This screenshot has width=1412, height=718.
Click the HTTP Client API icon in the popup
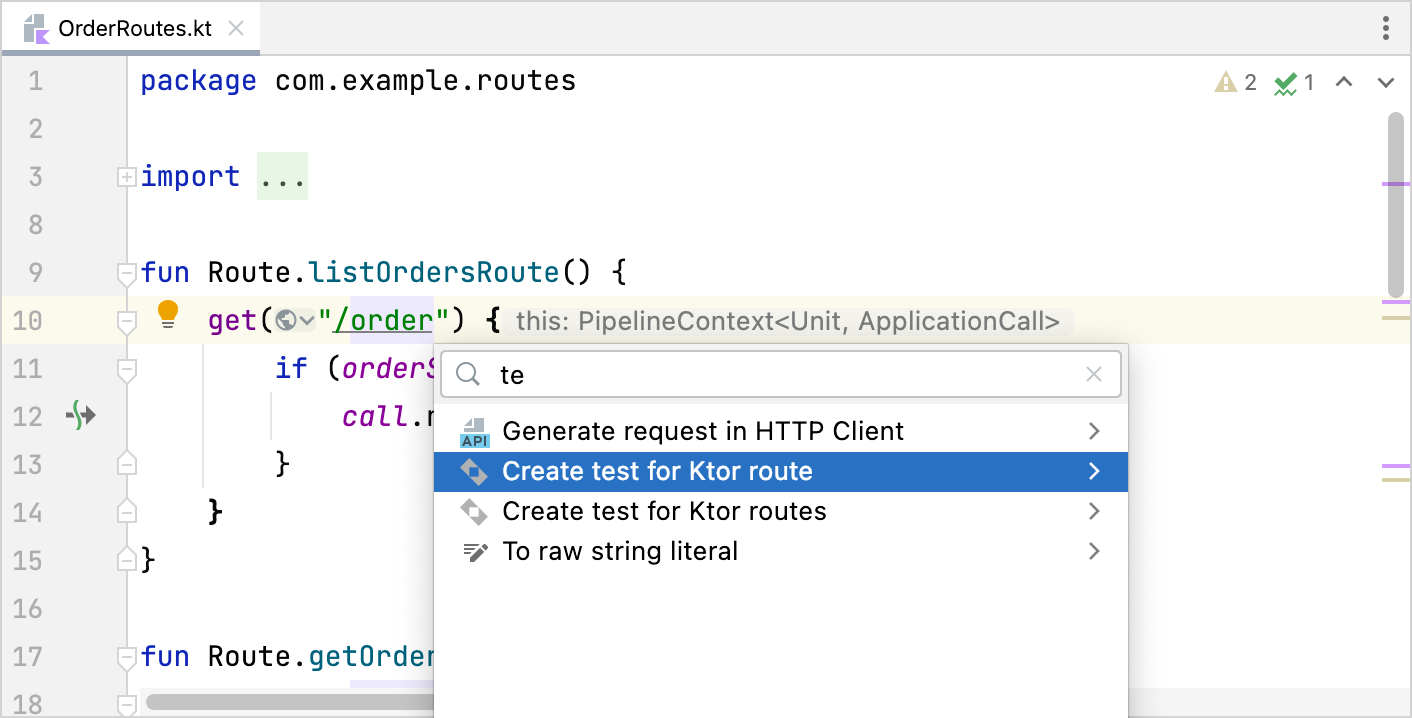pos(474,431)
